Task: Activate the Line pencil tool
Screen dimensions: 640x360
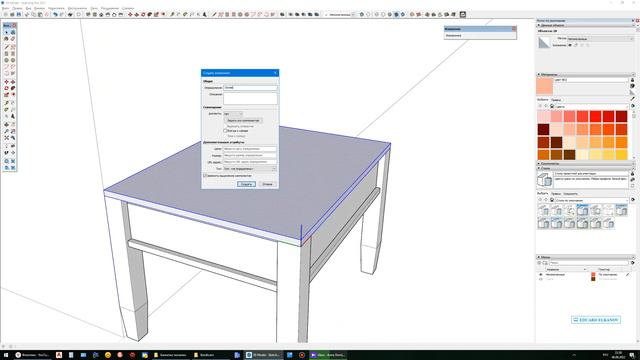Action: pyautogui.click(x=7, y=47)
